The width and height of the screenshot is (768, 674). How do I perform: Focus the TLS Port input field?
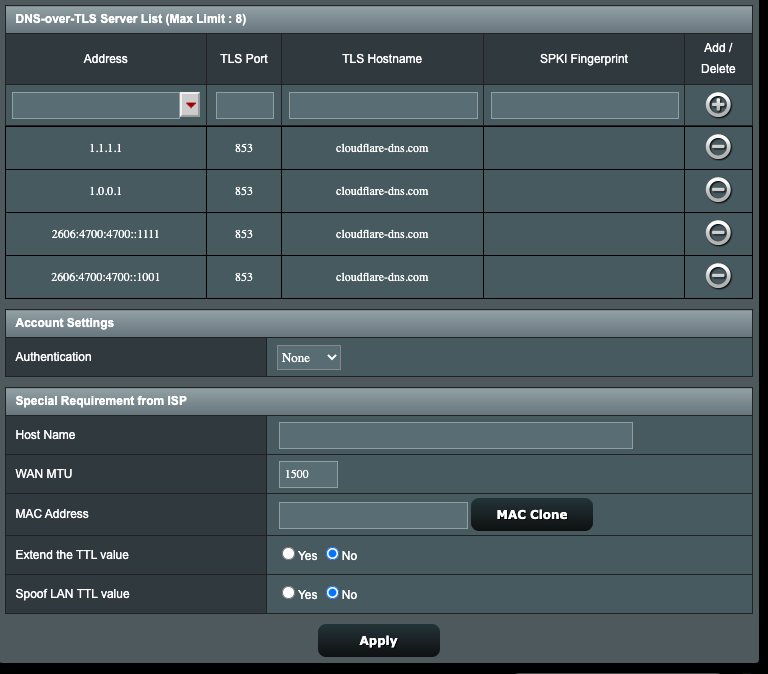point(244,105)
